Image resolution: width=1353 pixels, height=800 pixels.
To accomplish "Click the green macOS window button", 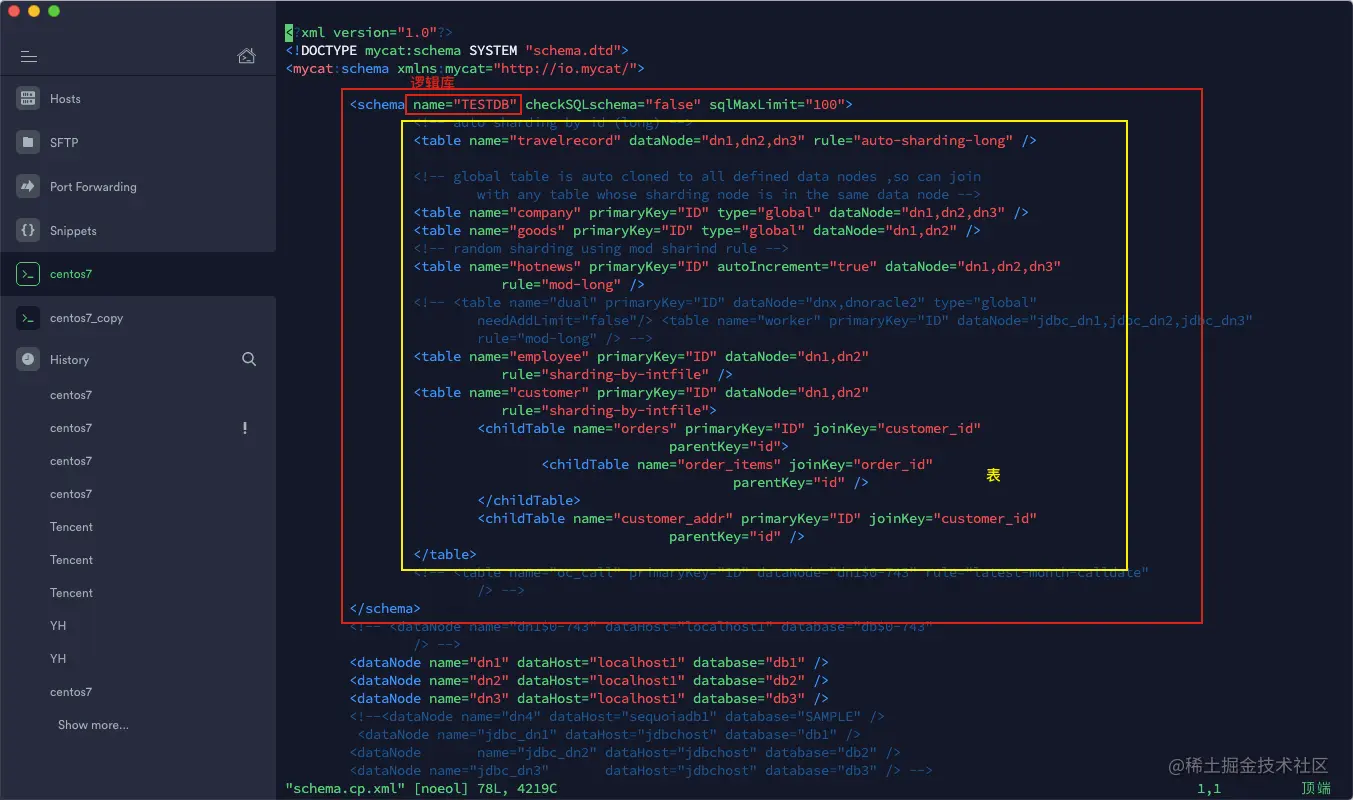I will click(54, 11).
